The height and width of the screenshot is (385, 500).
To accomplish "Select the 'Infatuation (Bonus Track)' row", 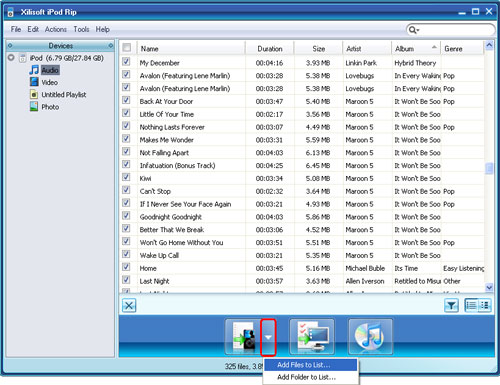I will pos(302,166).
